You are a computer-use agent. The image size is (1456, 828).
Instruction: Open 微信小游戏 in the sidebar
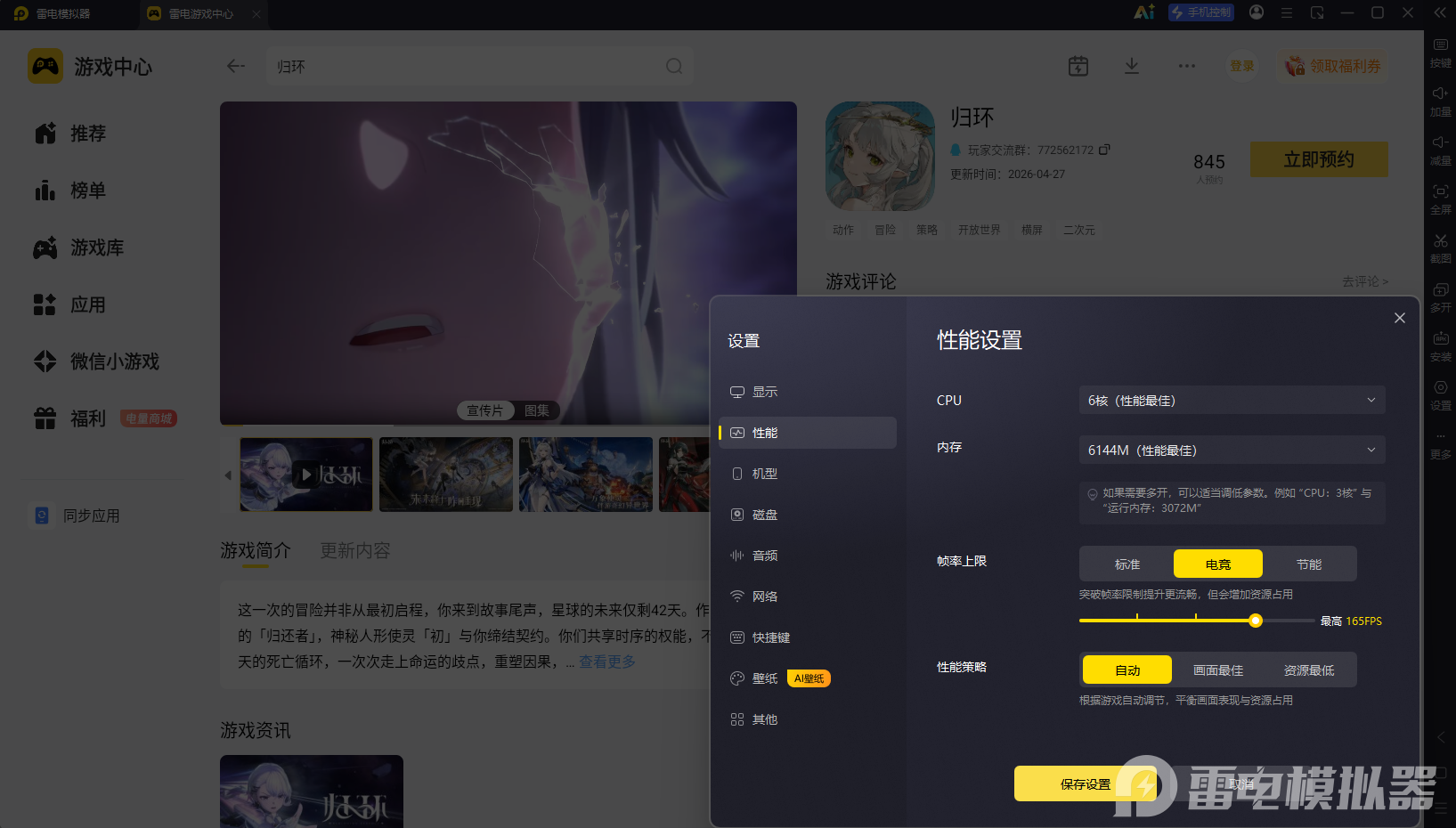tap(96, 361)
